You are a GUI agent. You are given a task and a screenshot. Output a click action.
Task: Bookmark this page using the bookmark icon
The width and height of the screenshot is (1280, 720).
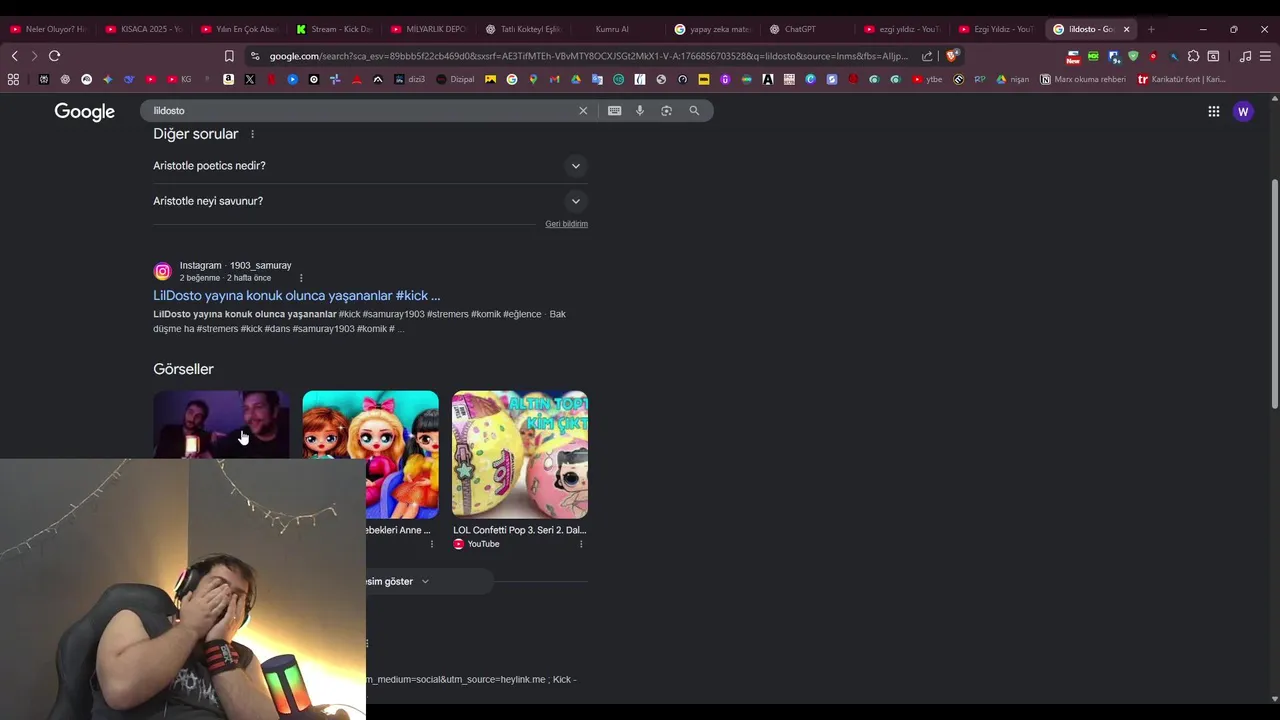229,56
